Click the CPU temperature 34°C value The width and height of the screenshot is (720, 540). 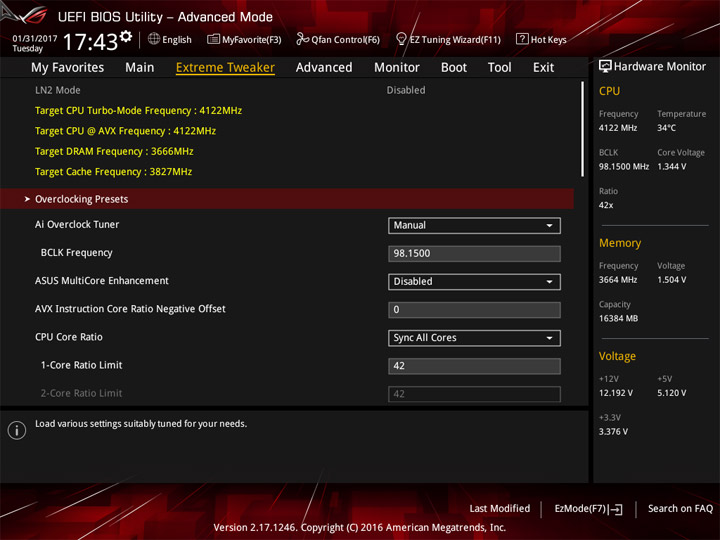tap(666, 128)
